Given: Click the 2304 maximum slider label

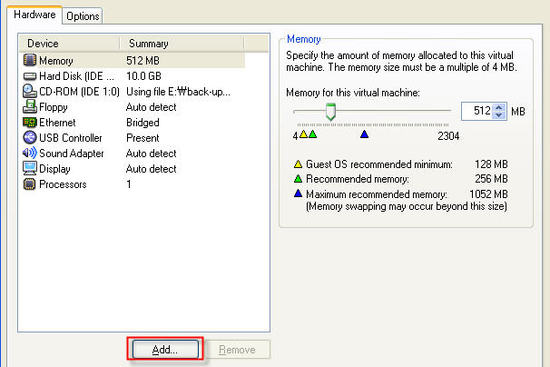Looking at the screenshot, I should coord(448,136).
